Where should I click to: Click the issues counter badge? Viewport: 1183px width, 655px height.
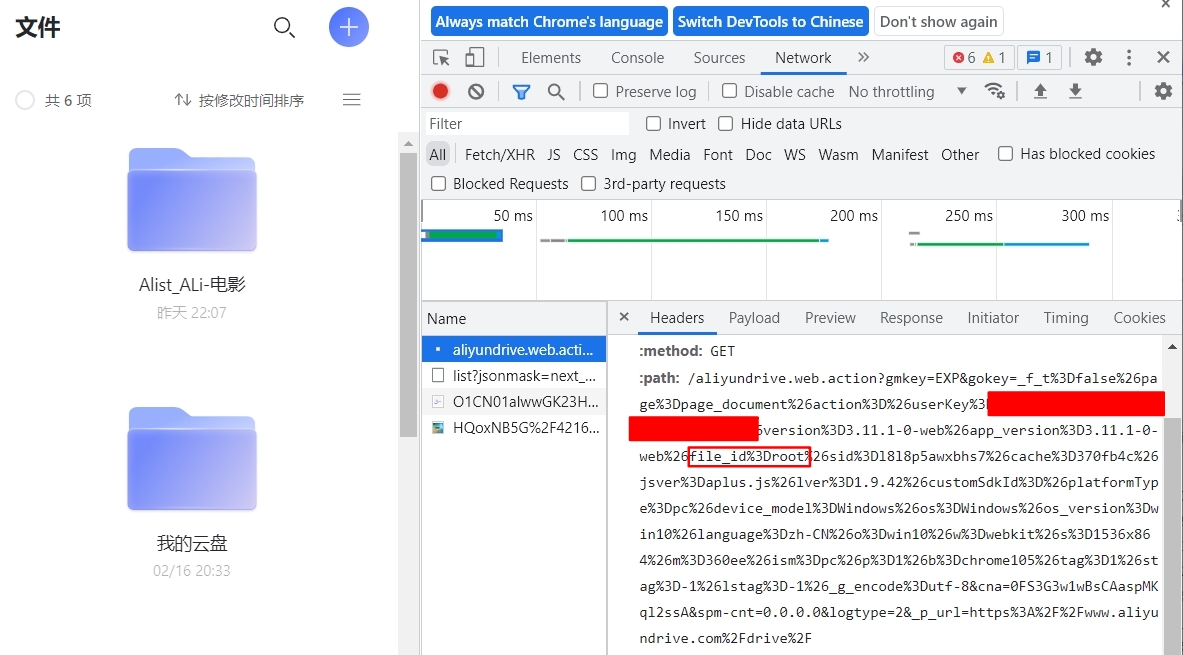[x=1039, y=57]
